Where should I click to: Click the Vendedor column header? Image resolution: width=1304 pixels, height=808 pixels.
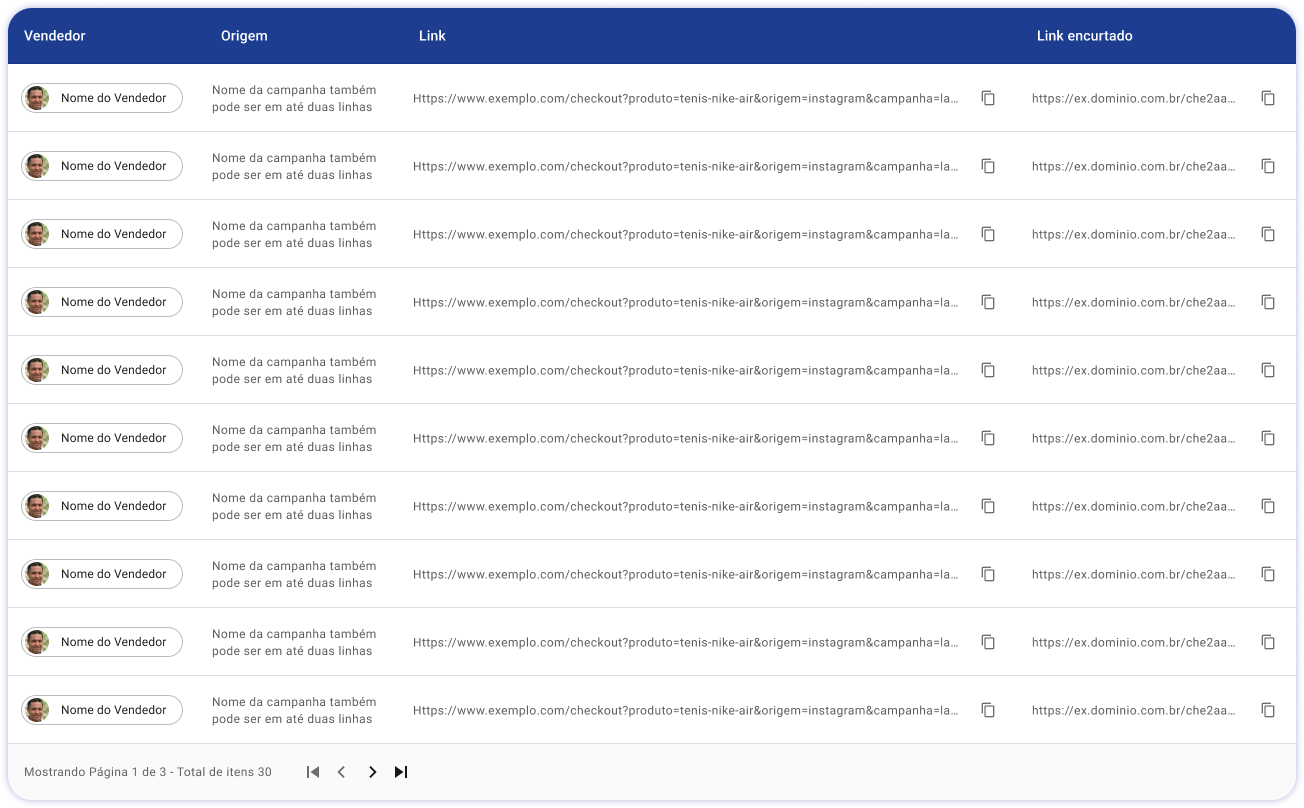tap(55, 36)
